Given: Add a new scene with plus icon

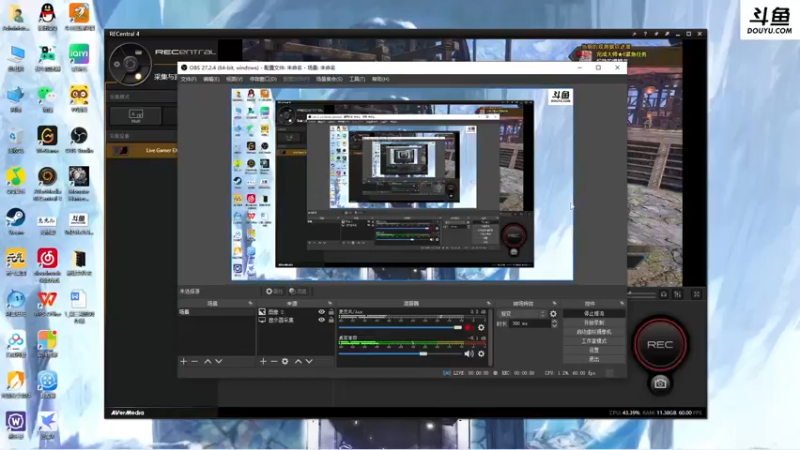Looking at the screenshot, I should point(184,361).
